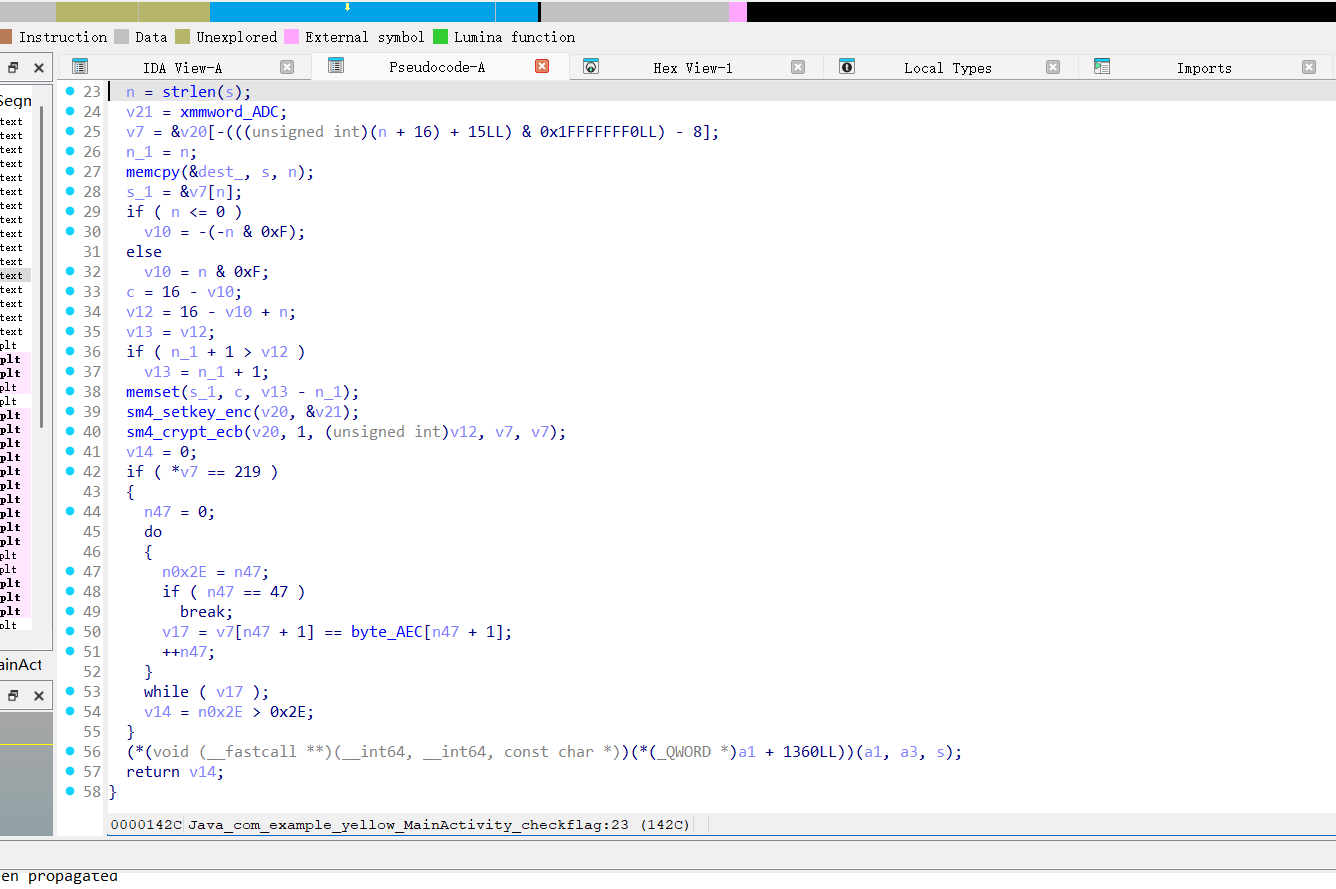The height and width of the screenshot is (889, 1336).
Task: Close the IDA View-A tab
Action: [287, 67]
